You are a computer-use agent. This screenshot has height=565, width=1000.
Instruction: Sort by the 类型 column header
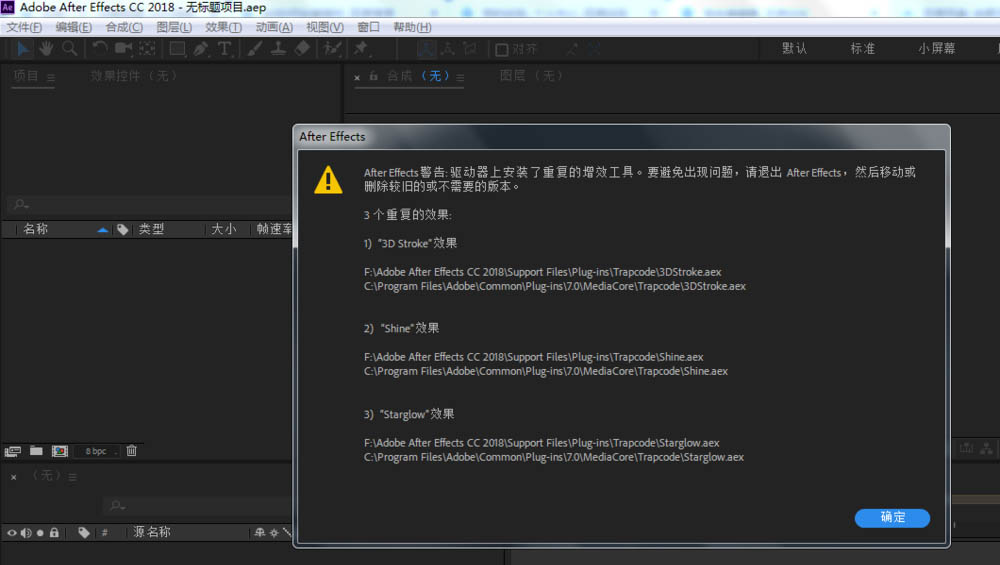pyautogui.click(x=152, y=229)
